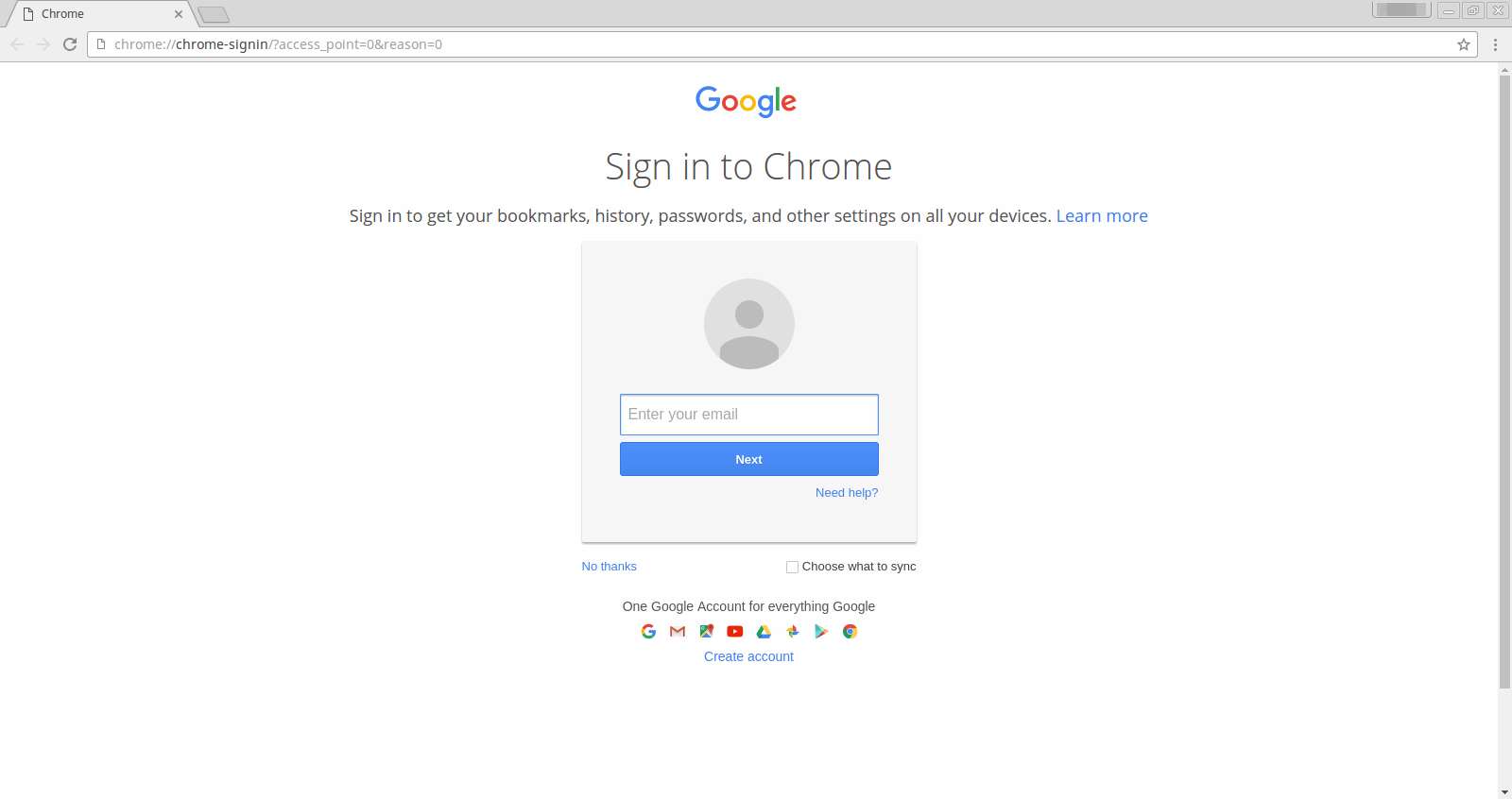The width and height of the screenshot is (1512, 799).
Task: Open a new browser tab
Action: [x=214, y=14]
